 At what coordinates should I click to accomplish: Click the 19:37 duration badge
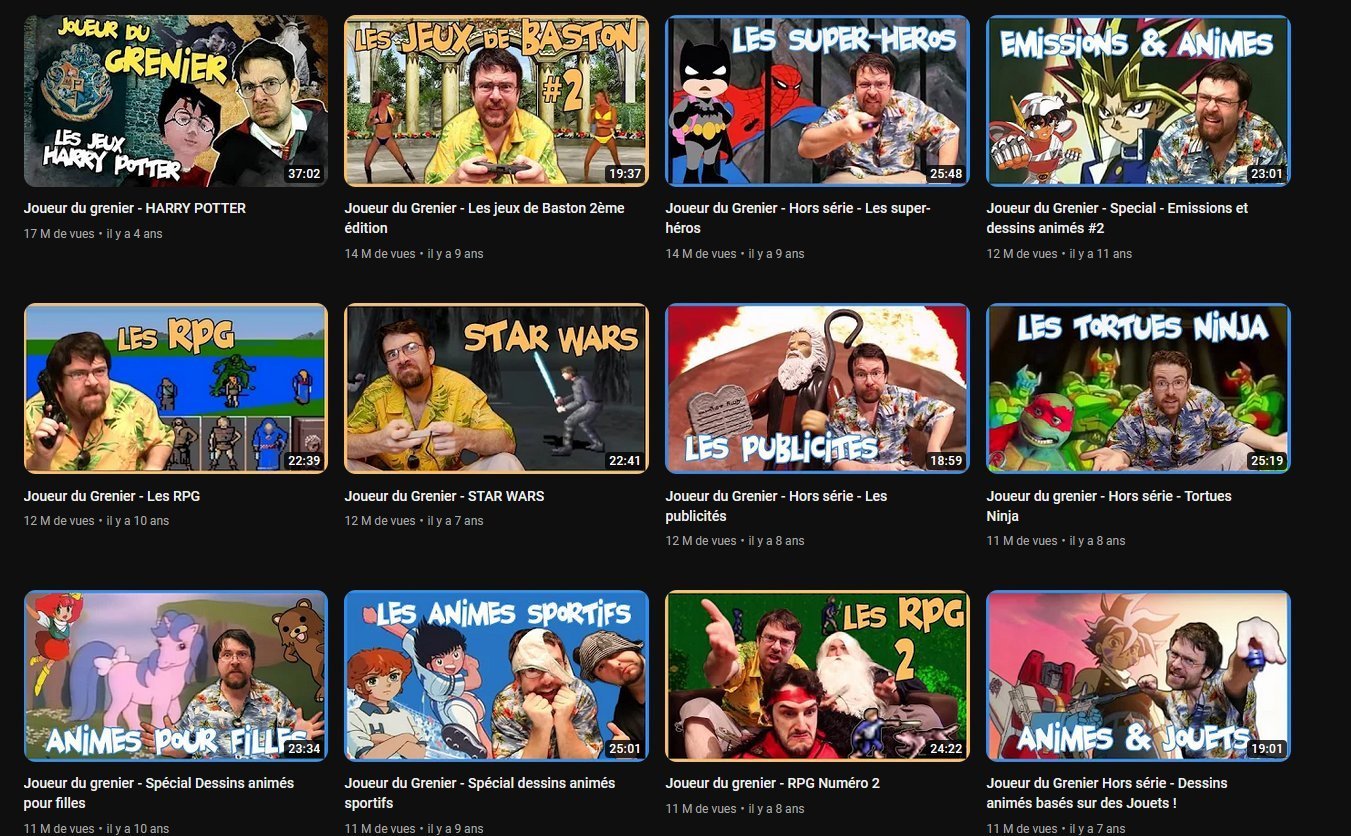pos(625,174)
